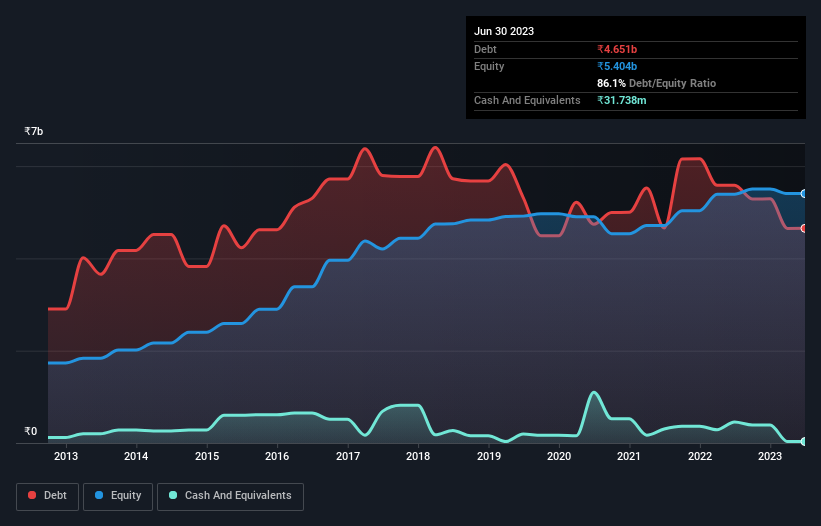Toggle the Equity series legend button
This screenshot has height=526, width=821.
point(118,496)
